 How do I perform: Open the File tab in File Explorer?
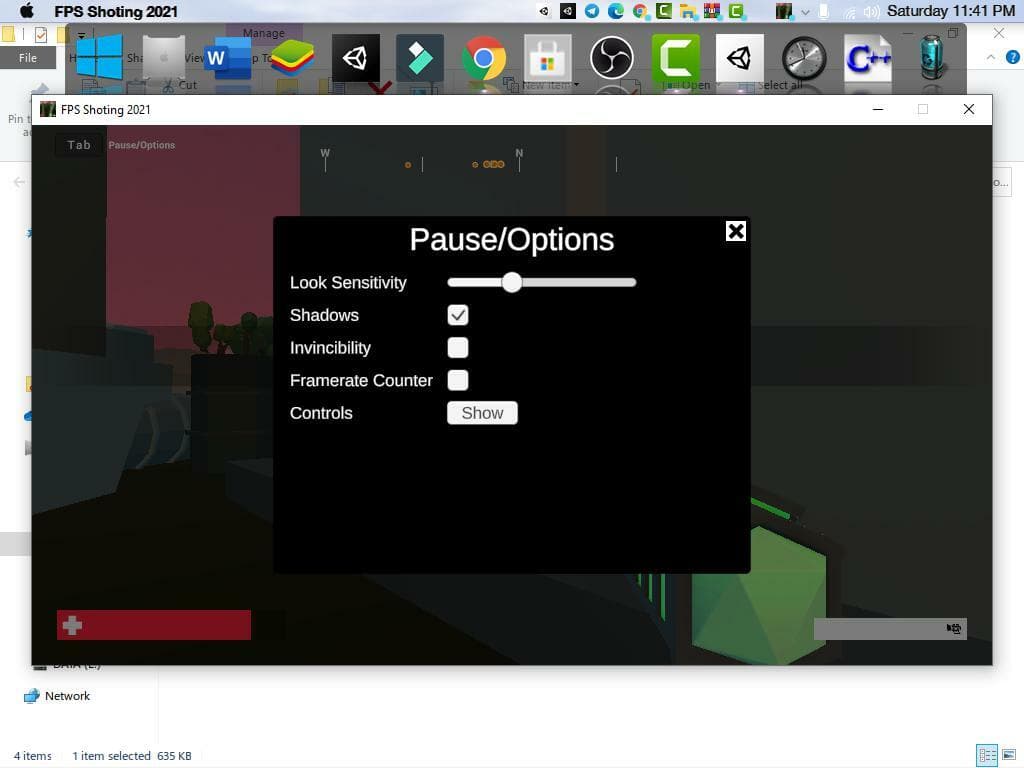[x=28, y=57]
